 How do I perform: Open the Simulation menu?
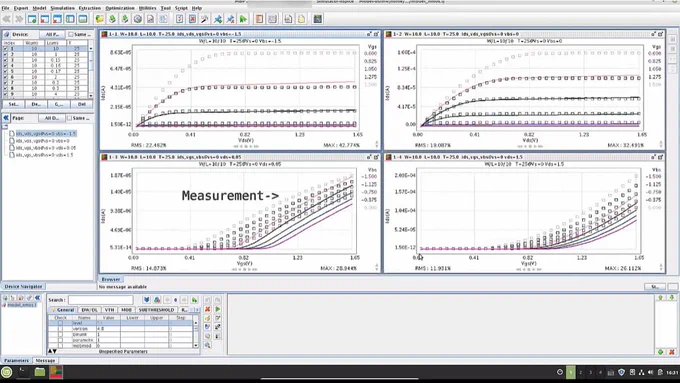coord(62,8)
